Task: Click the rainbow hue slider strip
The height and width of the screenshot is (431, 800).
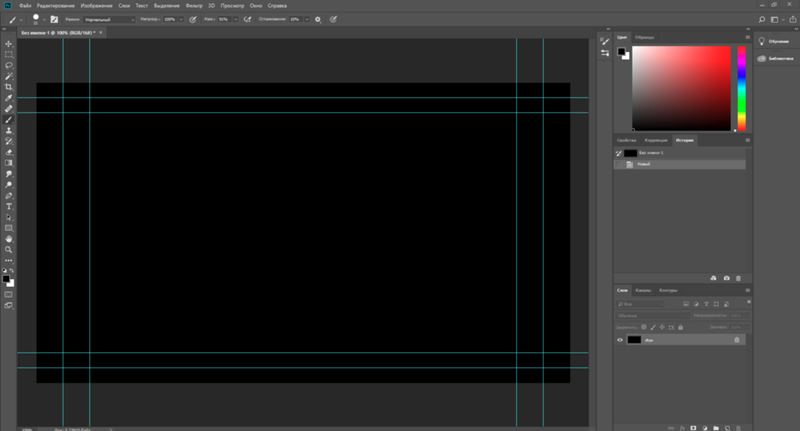Action: [741, 88]
